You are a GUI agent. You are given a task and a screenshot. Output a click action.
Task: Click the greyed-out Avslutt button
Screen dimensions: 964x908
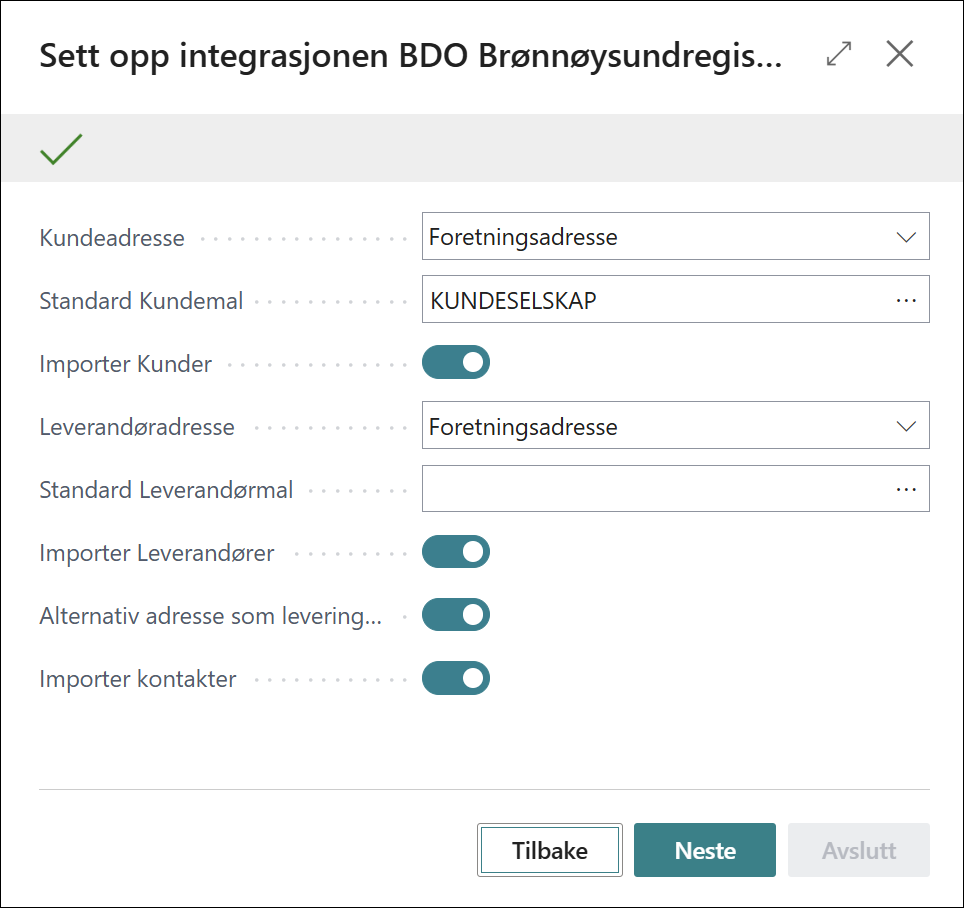[859, 851]
